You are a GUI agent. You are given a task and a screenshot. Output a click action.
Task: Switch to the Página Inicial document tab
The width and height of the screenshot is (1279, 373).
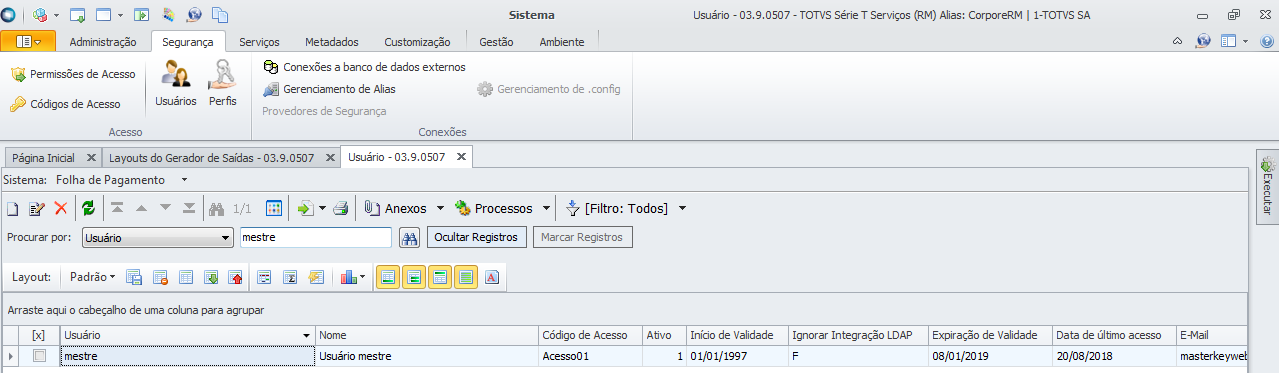click(x=43, y=158)
